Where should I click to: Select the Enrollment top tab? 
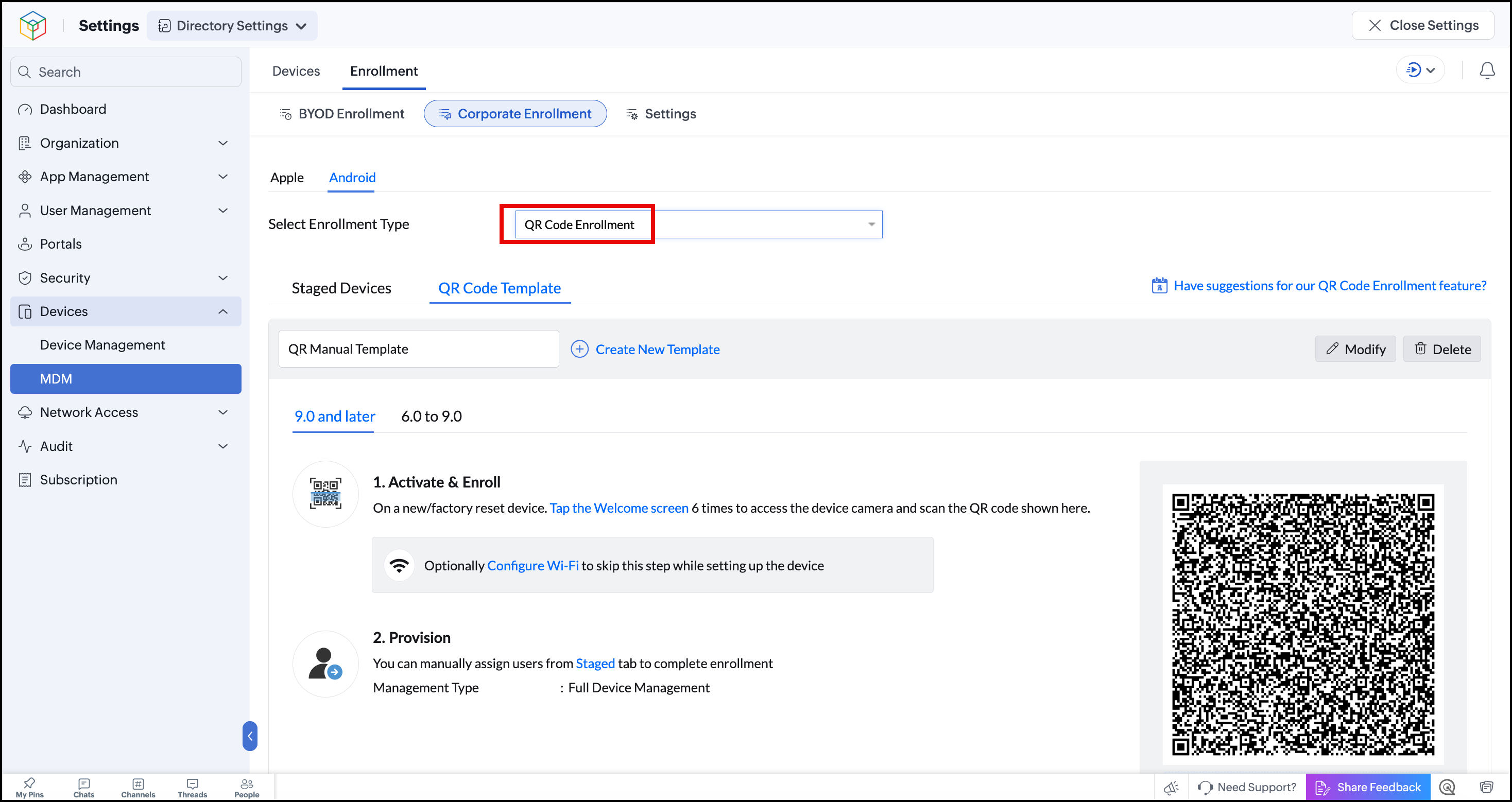click(384, 71)
